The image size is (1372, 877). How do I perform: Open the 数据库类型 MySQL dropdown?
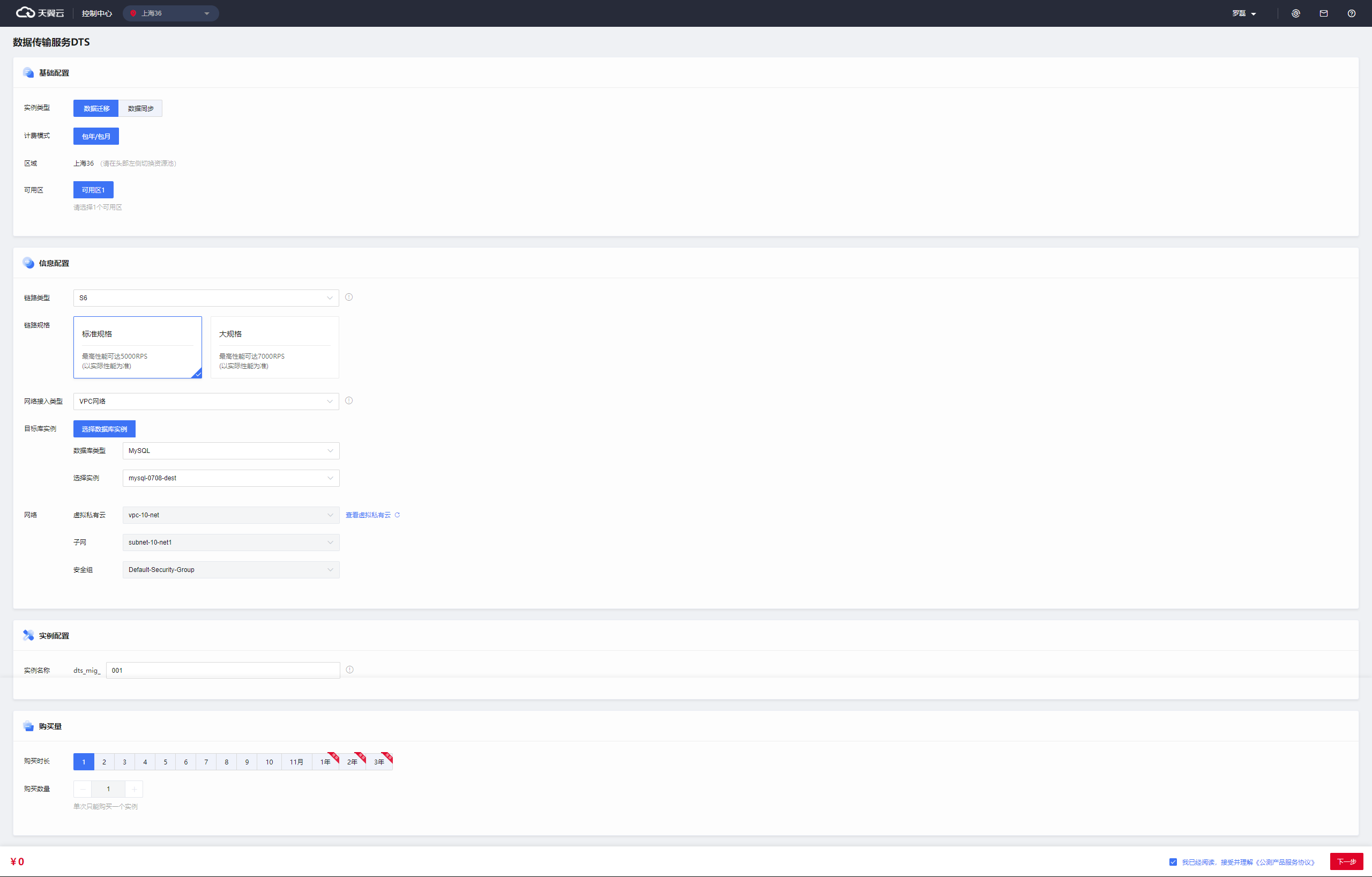click(231, 450)
